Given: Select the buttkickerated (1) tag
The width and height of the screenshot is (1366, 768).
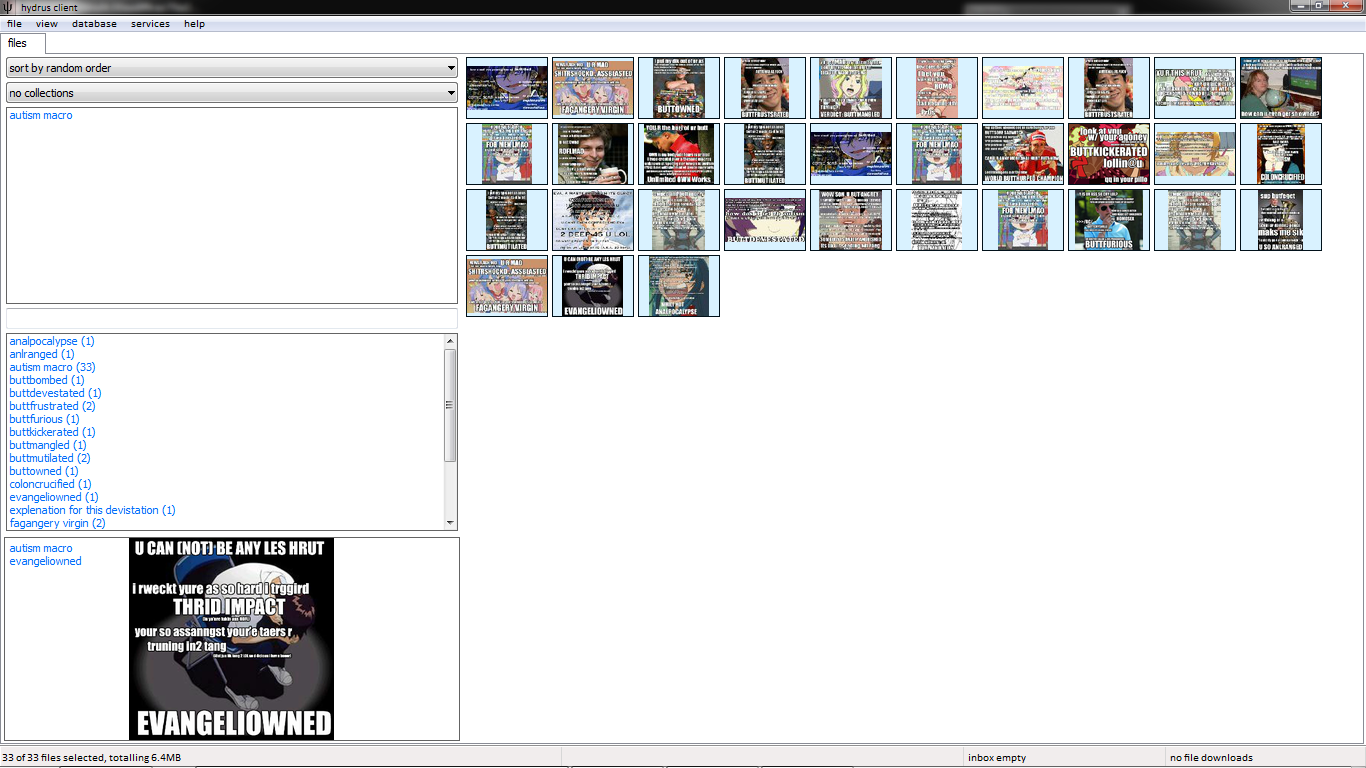Looking at the screenshot, I should click(x=52, y=432).
